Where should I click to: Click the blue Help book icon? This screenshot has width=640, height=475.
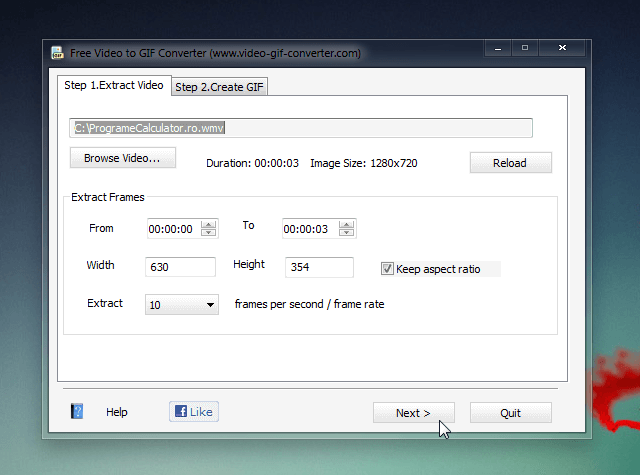click(x=77, y=412)
